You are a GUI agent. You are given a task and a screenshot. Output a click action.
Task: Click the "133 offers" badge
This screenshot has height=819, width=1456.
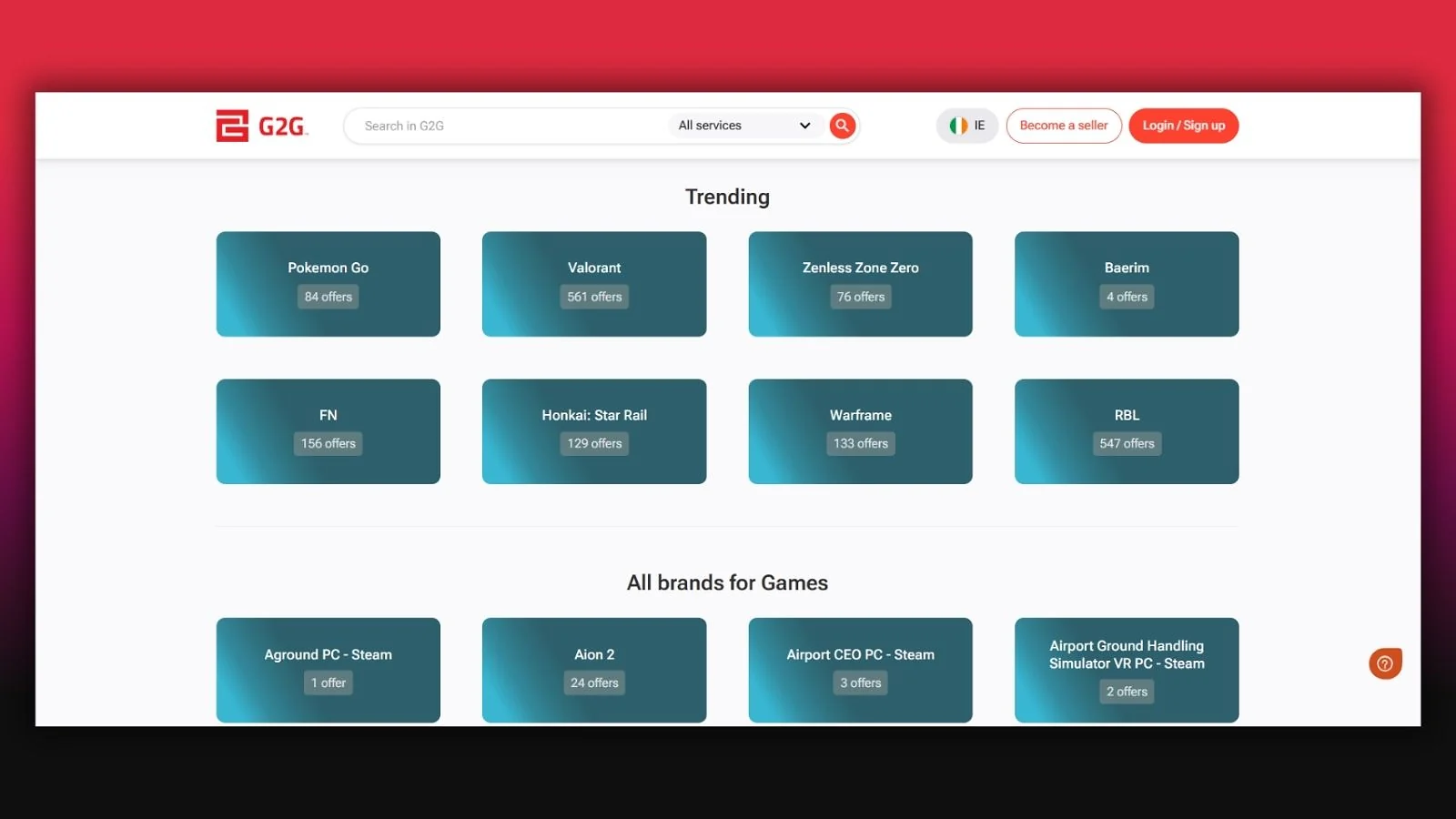pyautogui.click(x=861, y=443)
